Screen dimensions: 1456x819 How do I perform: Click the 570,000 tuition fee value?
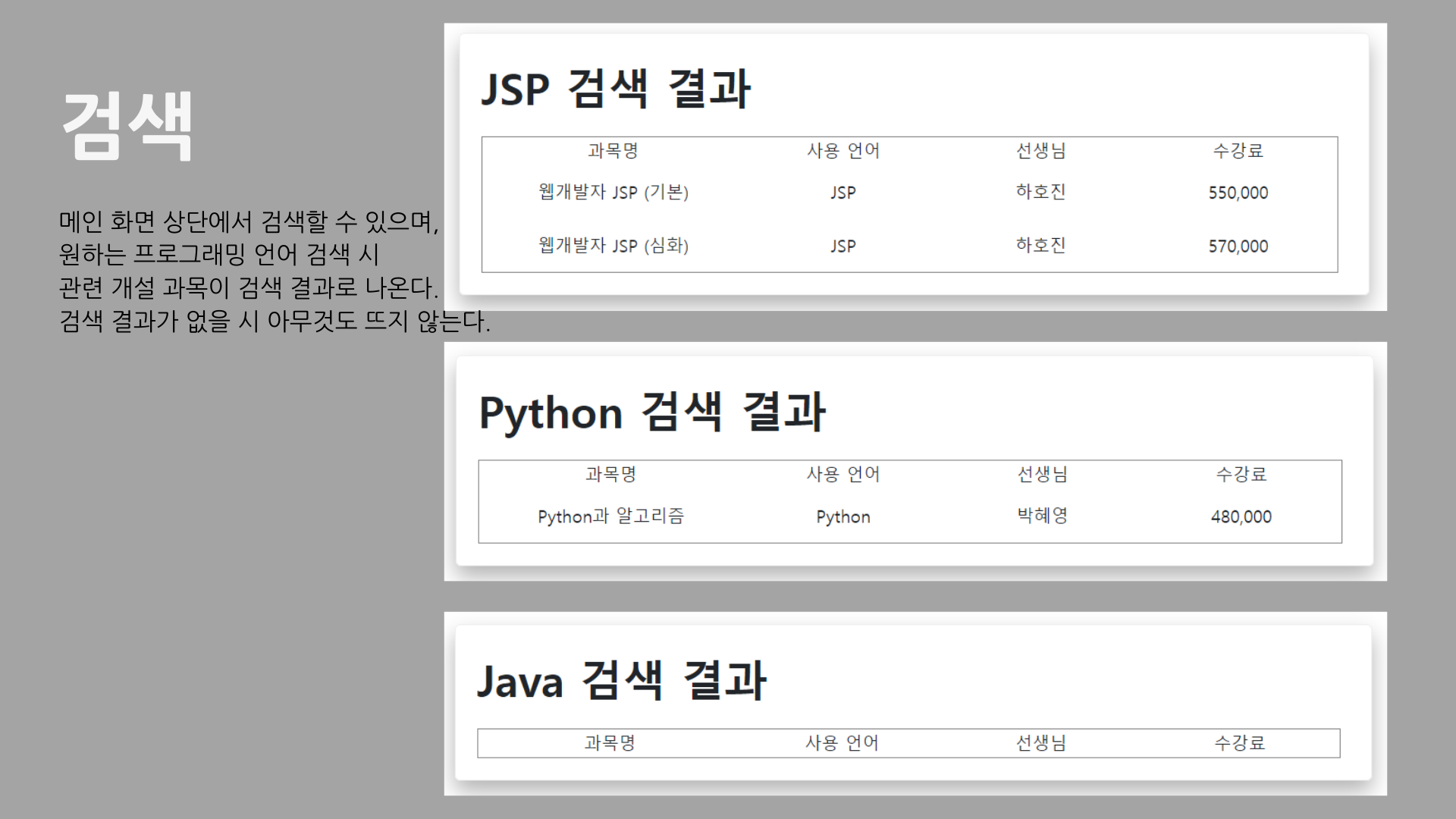tap(1238, 245)
